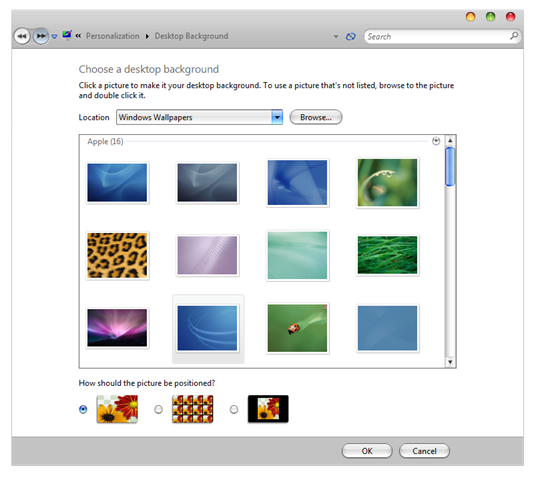Open the recent pages dropdown arrow
Viewport: 538px width, 480px height.
pos(54,36)
